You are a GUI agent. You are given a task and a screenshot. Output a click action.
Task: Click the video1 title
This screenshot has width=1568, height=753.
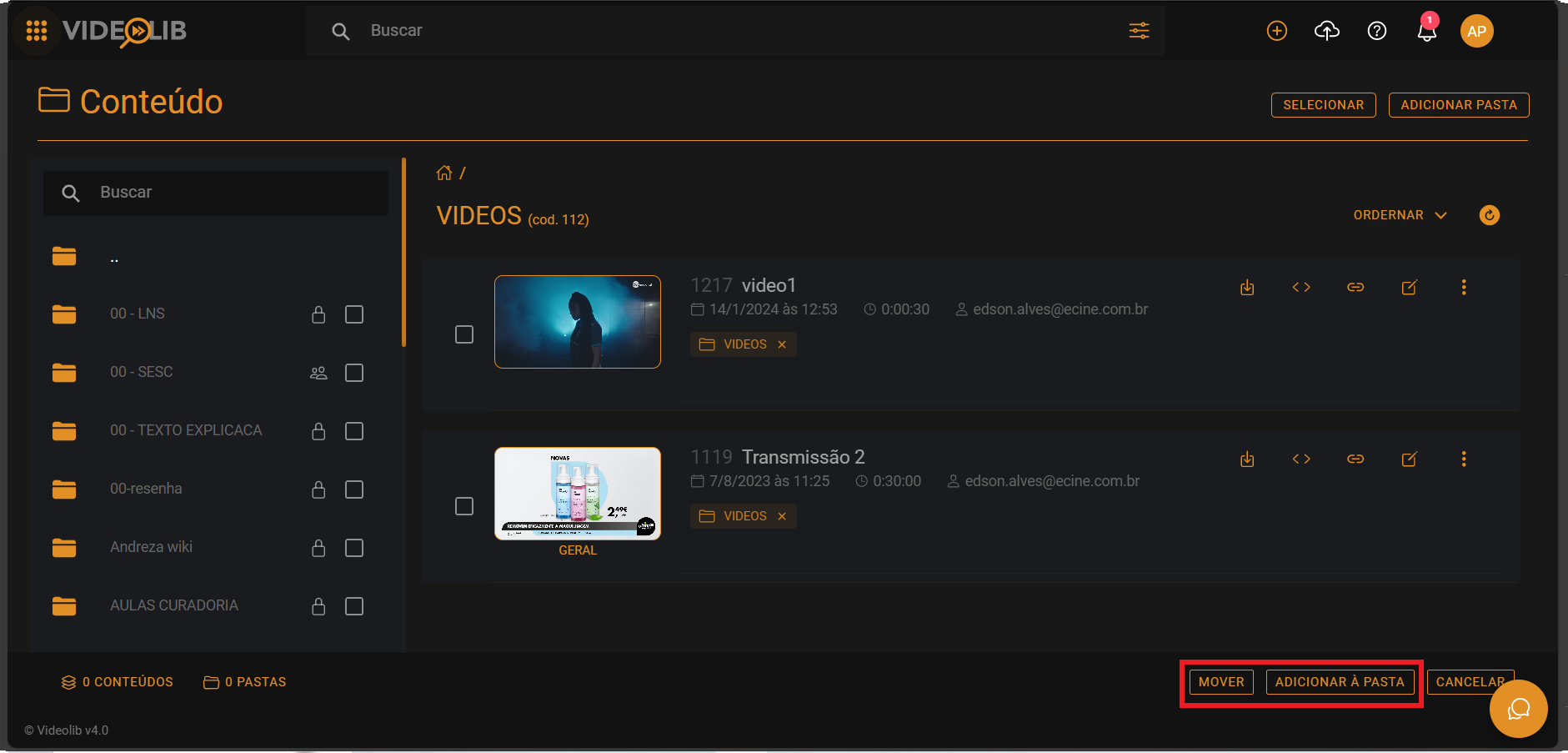(769, 285)
